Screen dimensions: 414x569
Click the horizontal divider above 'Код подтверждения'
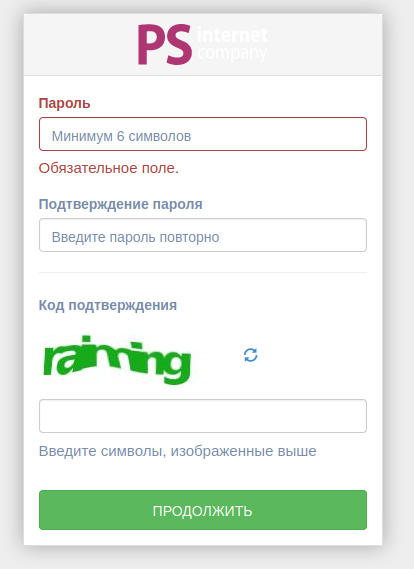click(x=203, y=272)
